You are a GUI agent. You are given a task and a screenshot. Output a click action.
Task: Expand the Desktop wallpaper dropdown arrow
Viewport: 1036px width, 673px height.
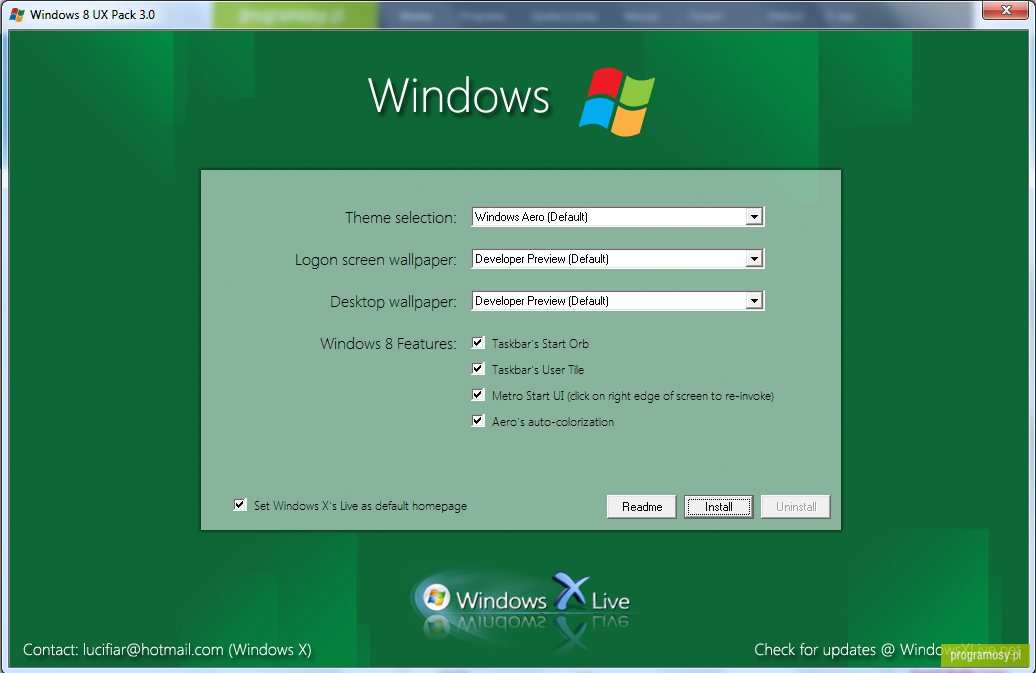pos(754,301)
